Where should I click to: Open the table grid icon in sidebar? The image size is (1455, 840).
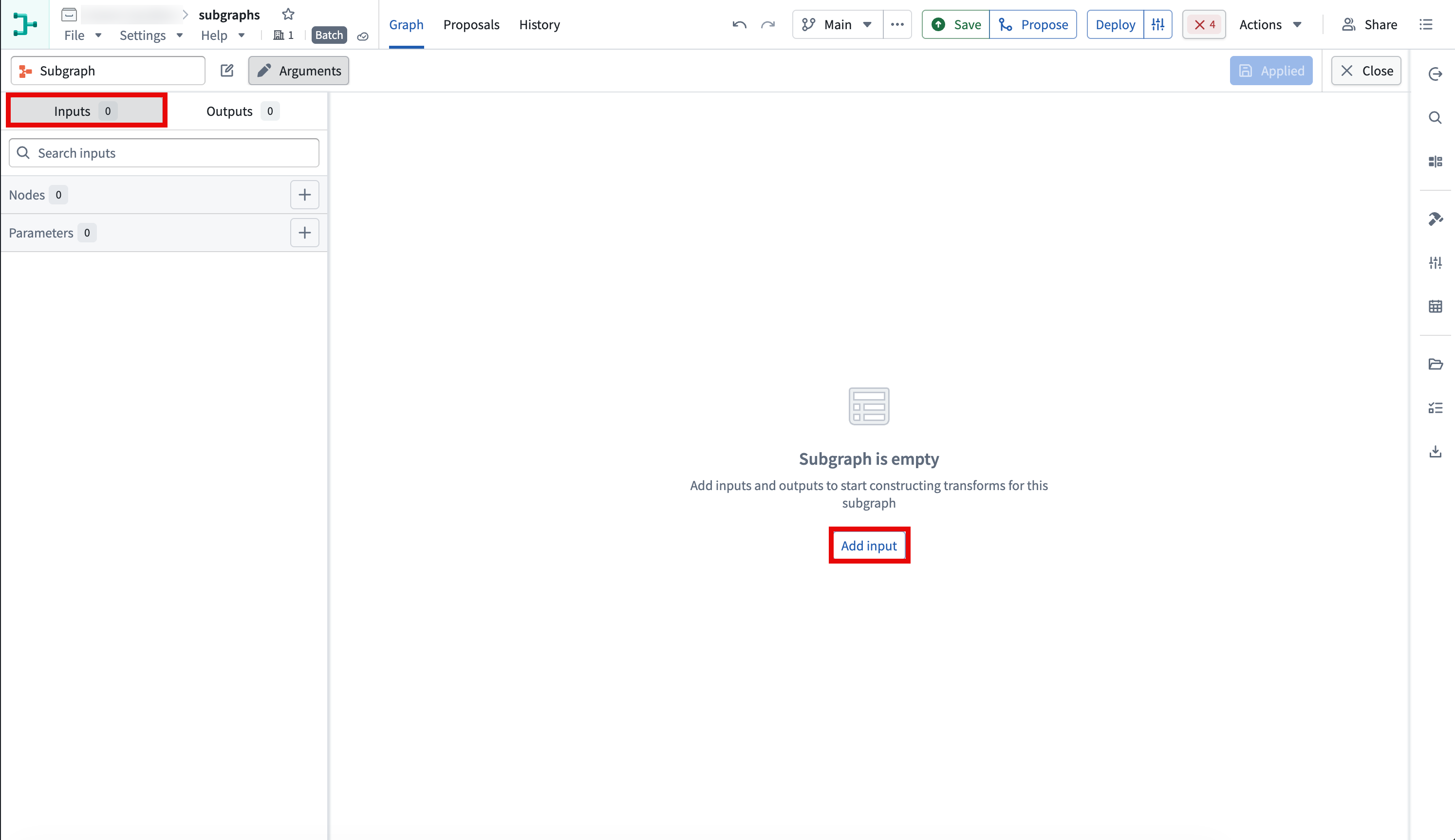[x=1435, y=306]
